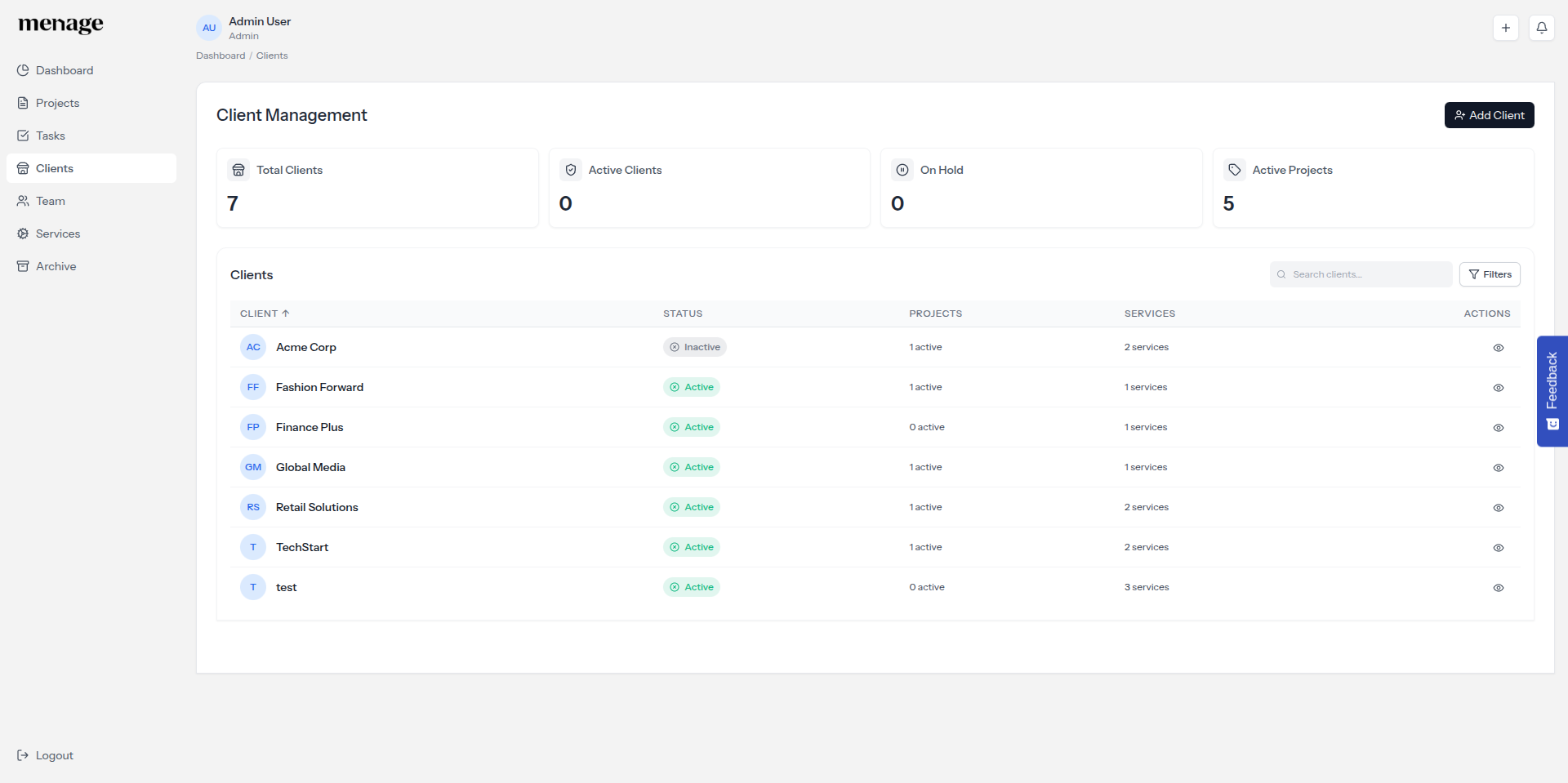1568x783 pixels.
Task: Toggle the CLIENT column sort arrow
Action: coord(287,313)
